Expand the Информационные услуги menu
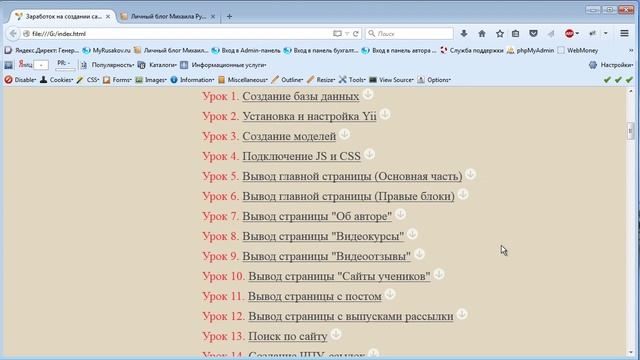The height and width of the screenshot is (360, 640). [224, 65]
